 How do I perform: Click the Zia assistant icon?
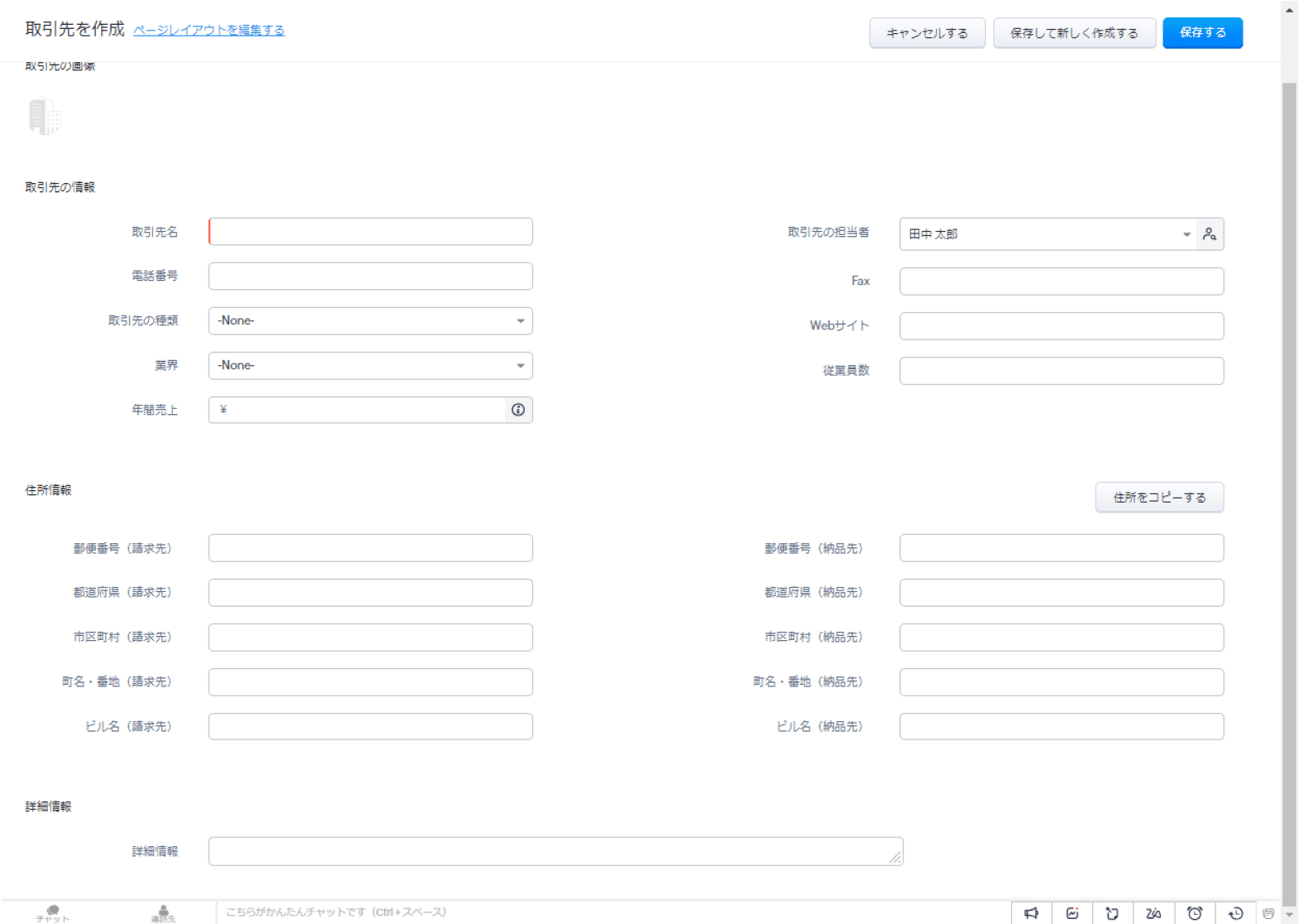coord(1153,913)
